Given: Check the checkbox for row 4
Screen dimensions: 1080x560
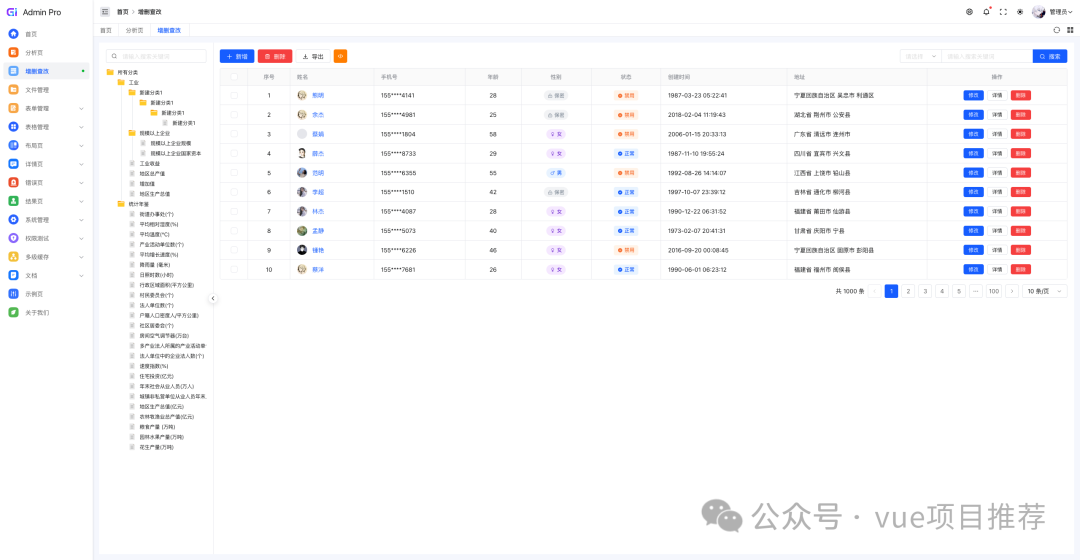Looking at the screenshot, I should click(x=234, y=154).
